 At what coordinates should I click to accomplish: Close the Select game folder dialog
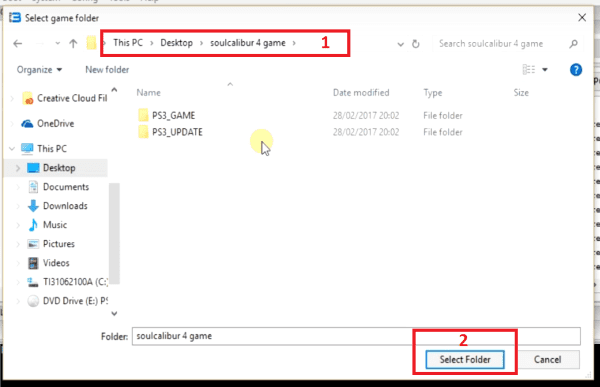pos(582,18)
